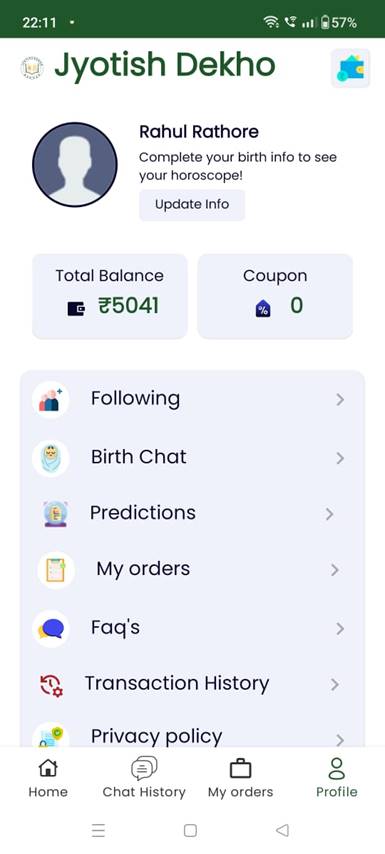Tap the Following people icon
The width and height of the screenshot is (385, 854).
pyautogui.click(x=51, y=400)
